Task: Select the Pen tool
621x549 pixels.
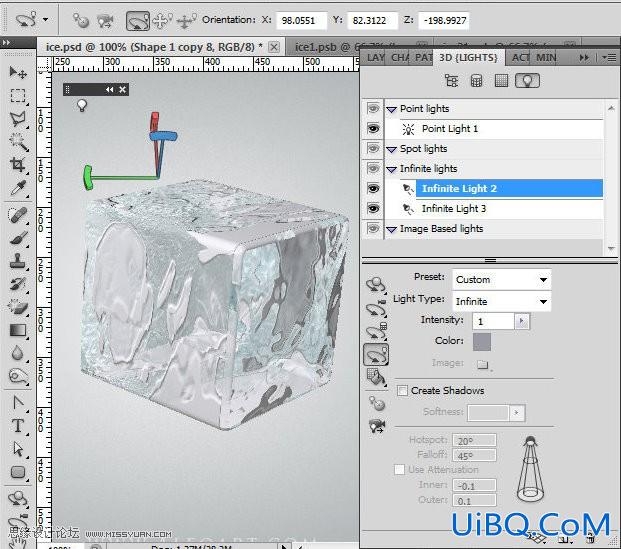Action: coord(18,403)
